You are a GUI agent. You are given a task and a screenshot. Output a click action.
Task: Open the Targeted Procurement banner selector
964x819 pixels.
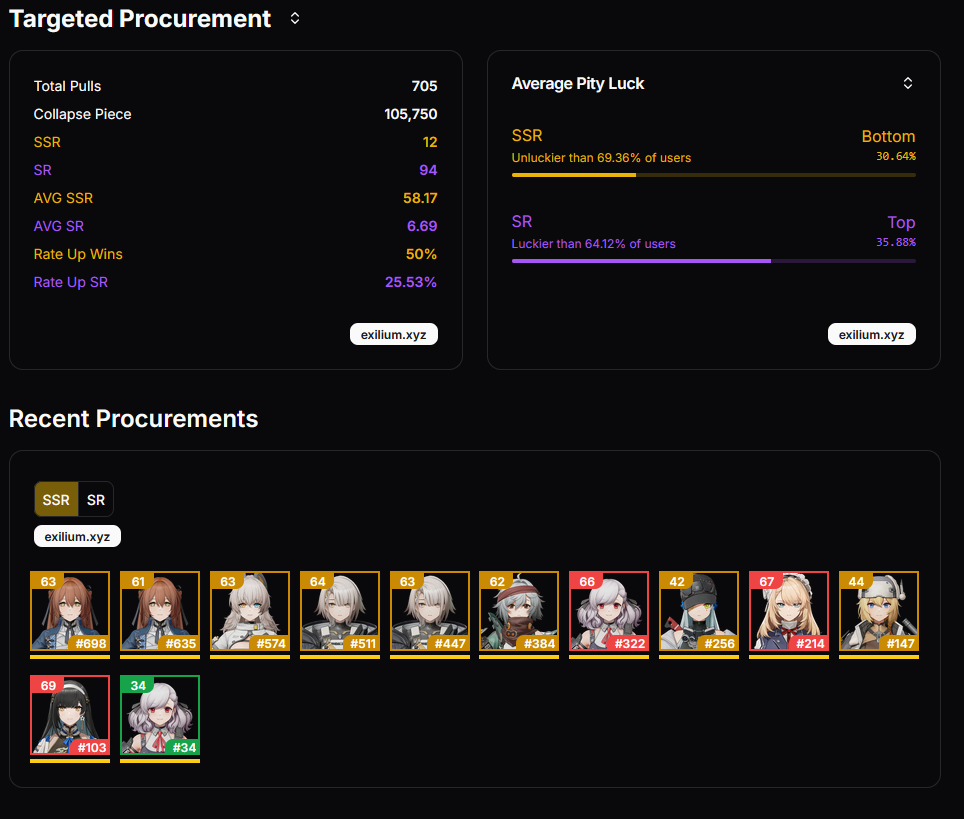[x=295, y=18]
